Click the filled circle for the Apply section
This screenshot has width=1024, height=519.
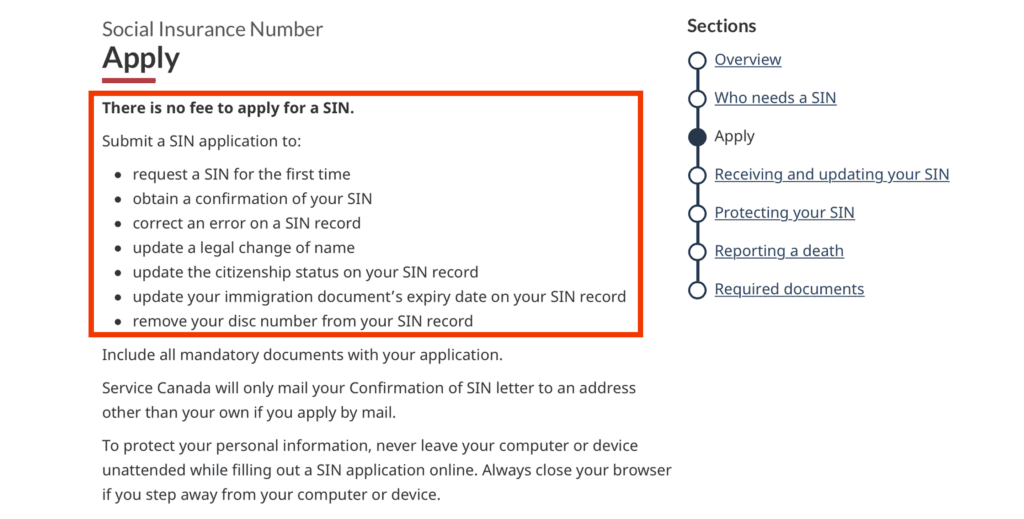[697, 137]
